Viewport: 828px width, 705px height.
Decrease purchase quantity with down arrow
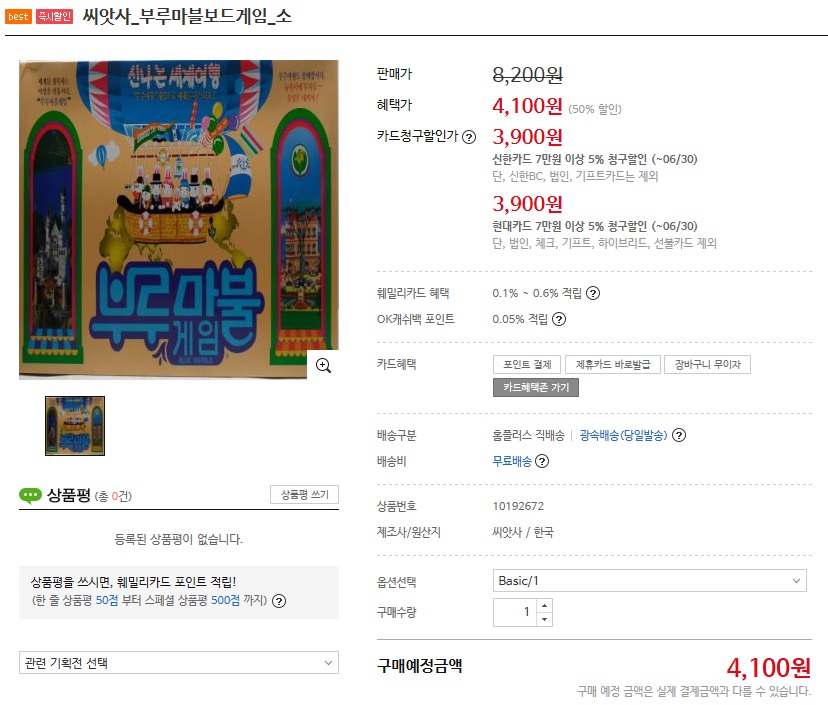[x=544, y=619]
